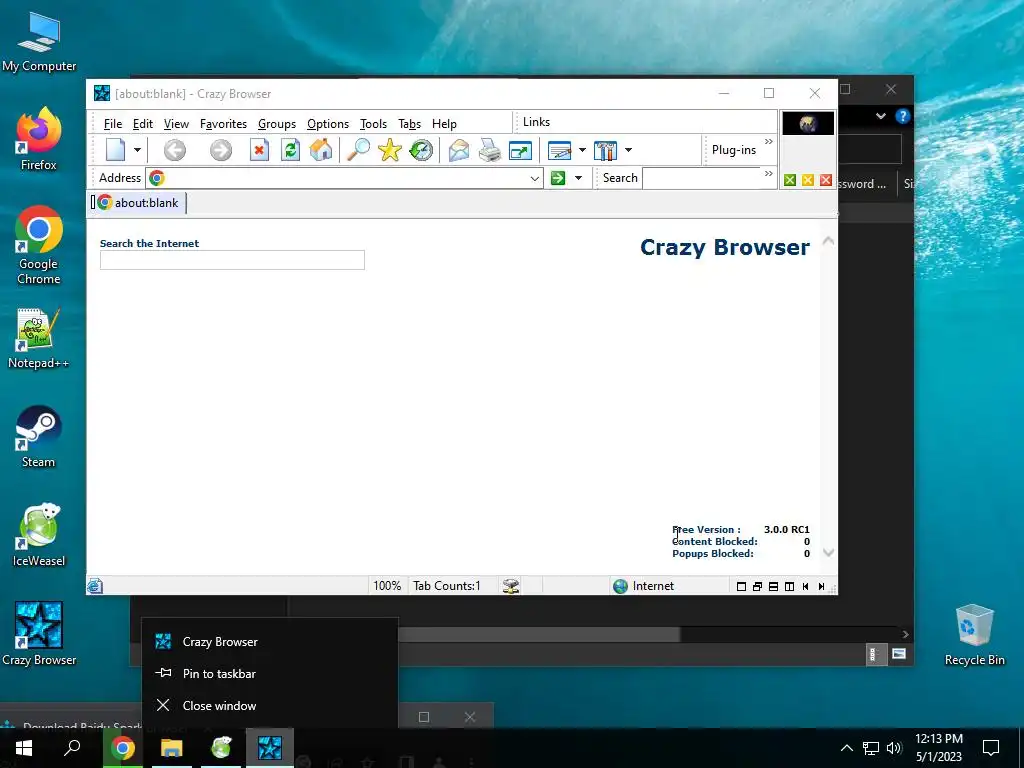Viewport: 1024px width, 768px height.
Task: Click the Mail envelope icon
Action: (x=458, y=150)
